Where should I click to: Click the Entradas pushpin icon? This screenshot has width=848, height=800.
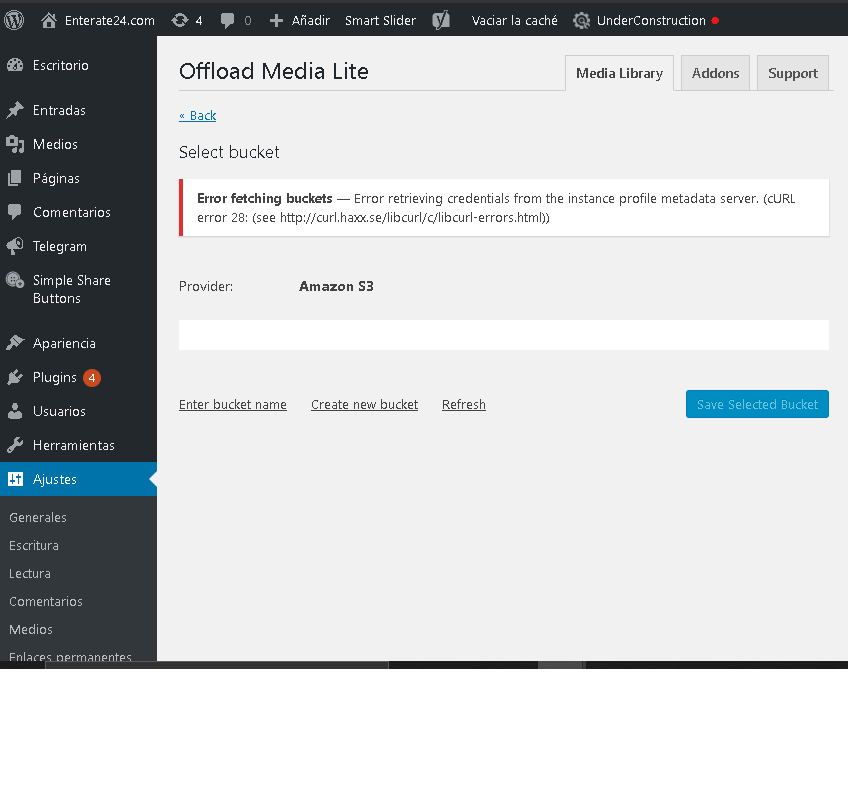pos(15,110)
